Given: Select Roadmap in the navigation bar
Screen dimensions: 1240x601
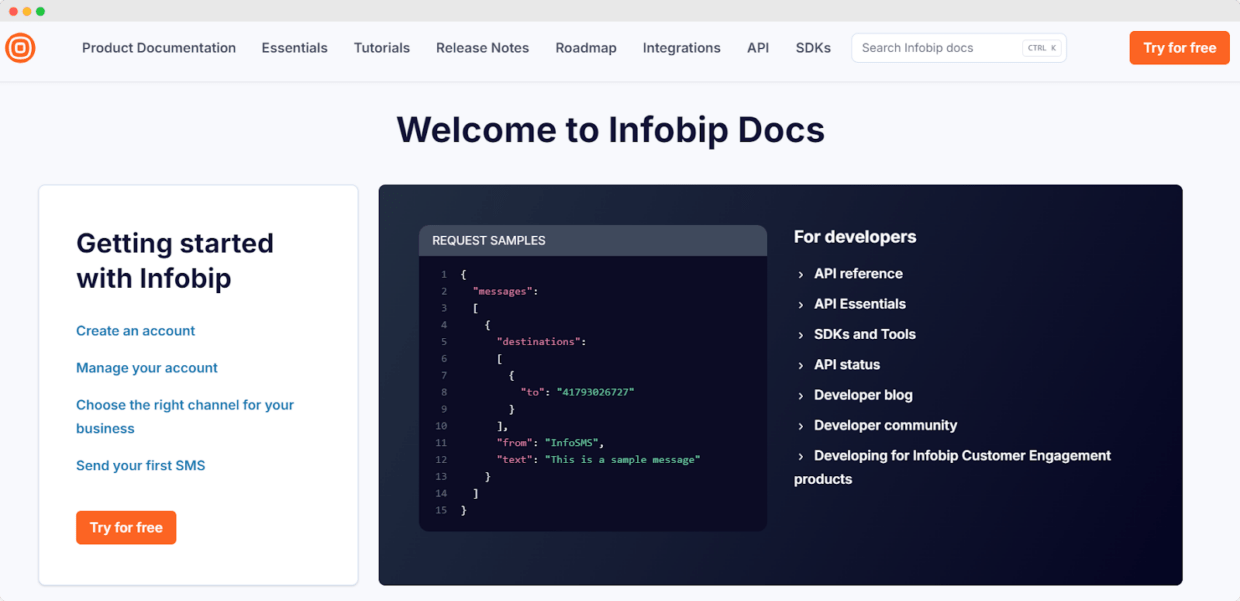Looking at the screenshot, I should 585,48.
